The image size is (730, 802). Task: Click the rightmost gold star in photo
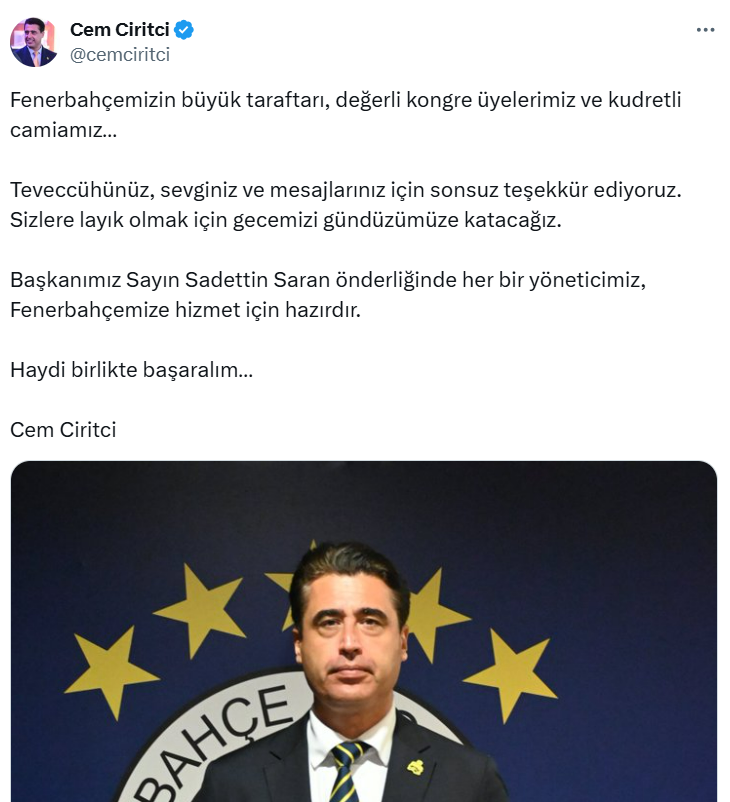click(512, 675)
